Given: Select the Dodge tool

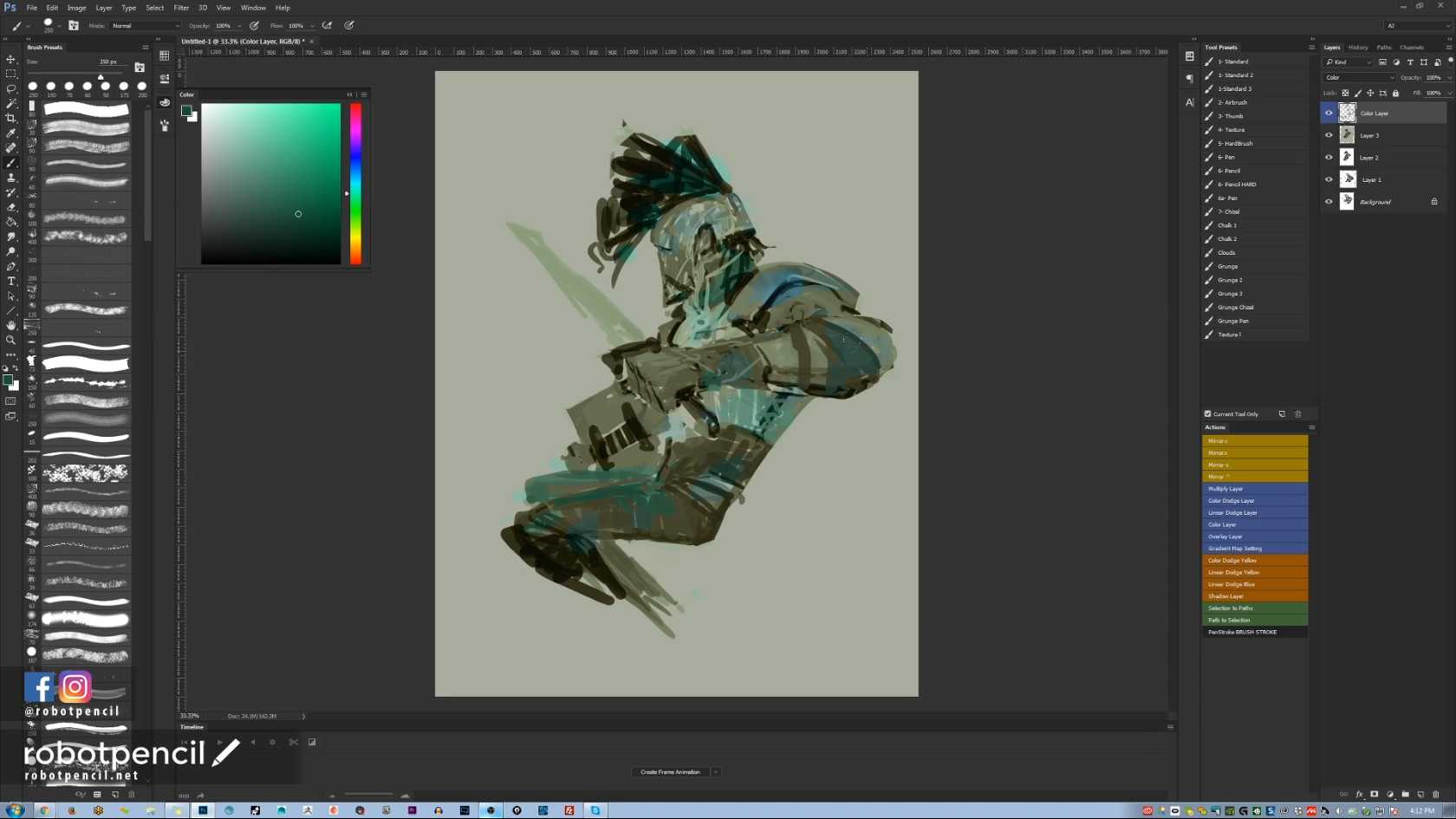Looking at the screenshot, I should pos(11,251).
